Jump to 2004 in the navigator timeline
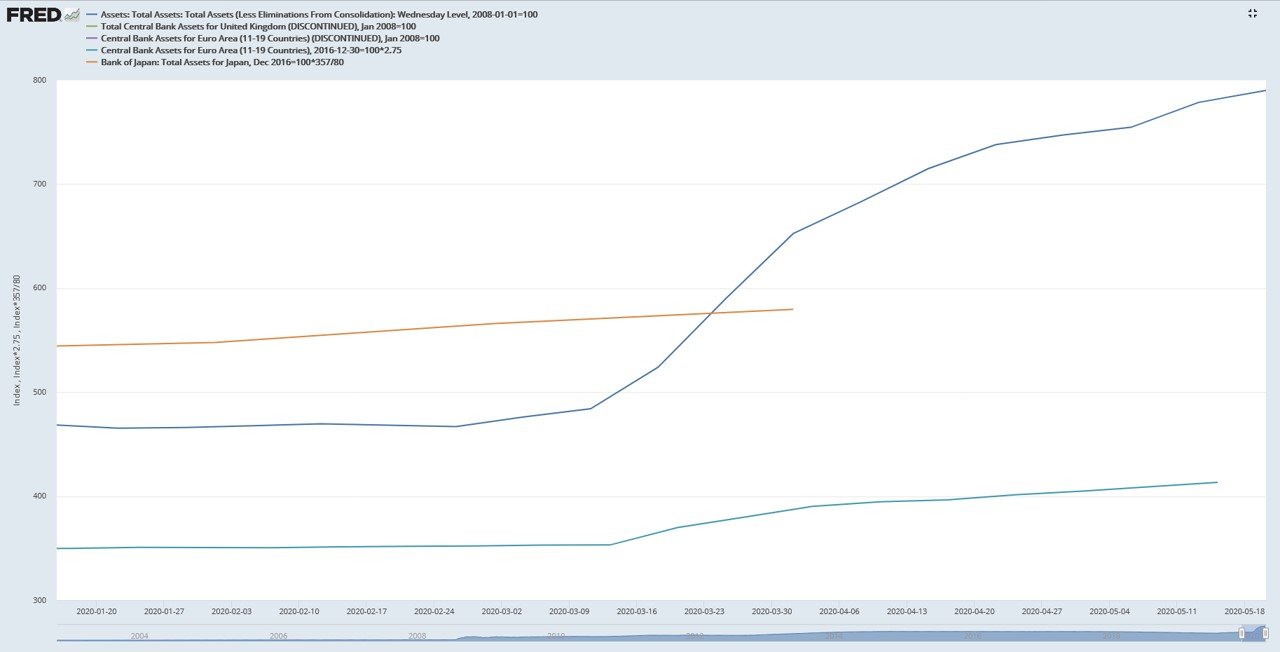The image size is (1280, 652). [139, 635]
